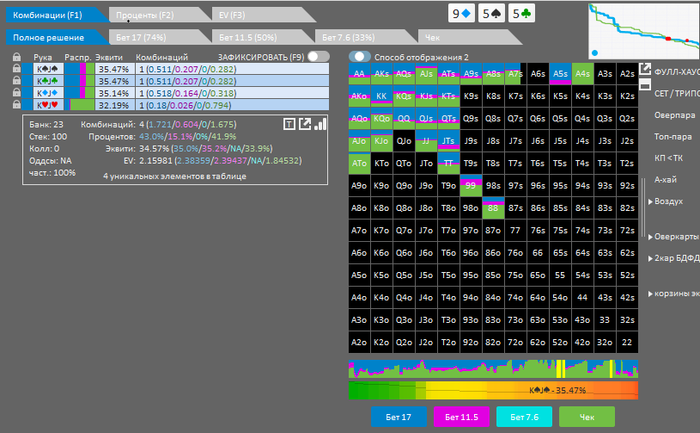The image size is (700, 433).
Task: Select the ATo cell in matrix
Action: 359,163
